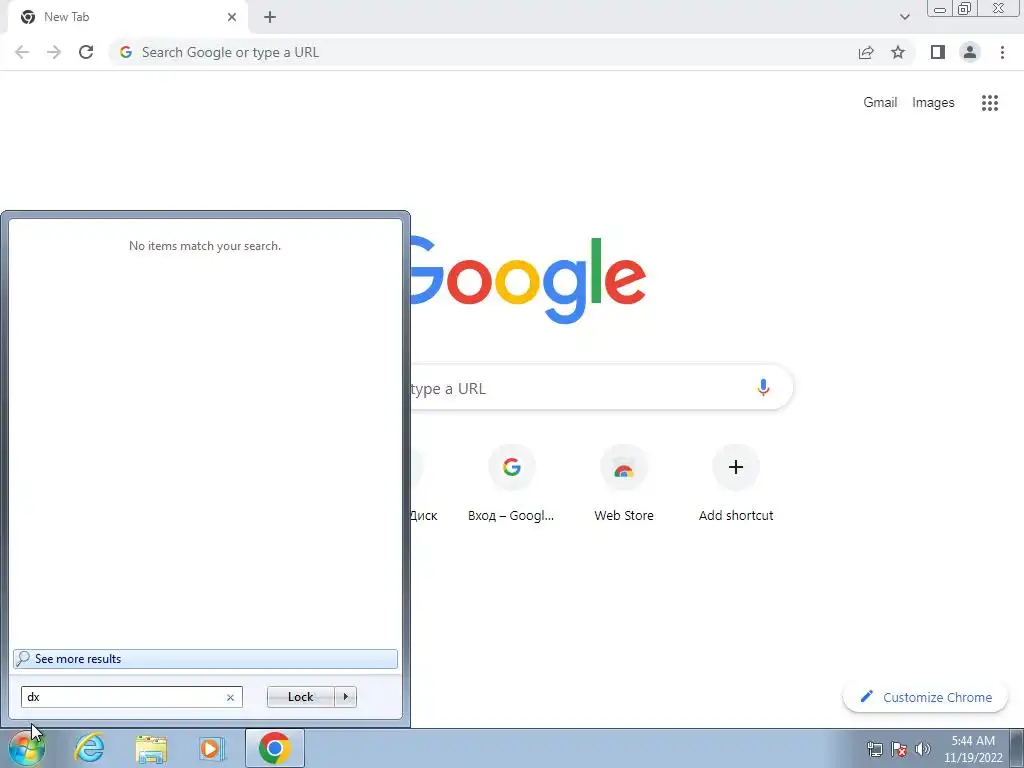
Task: Click Add shortcut tile
Action: pyautogui.click(x=736, y=484)
